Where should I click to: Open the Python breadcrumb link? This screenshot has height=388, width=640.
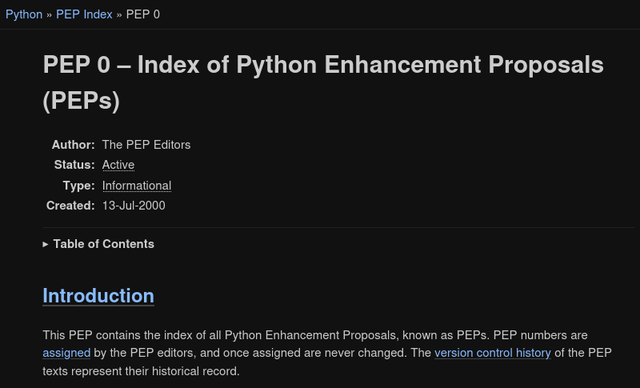tap(24, 14)
